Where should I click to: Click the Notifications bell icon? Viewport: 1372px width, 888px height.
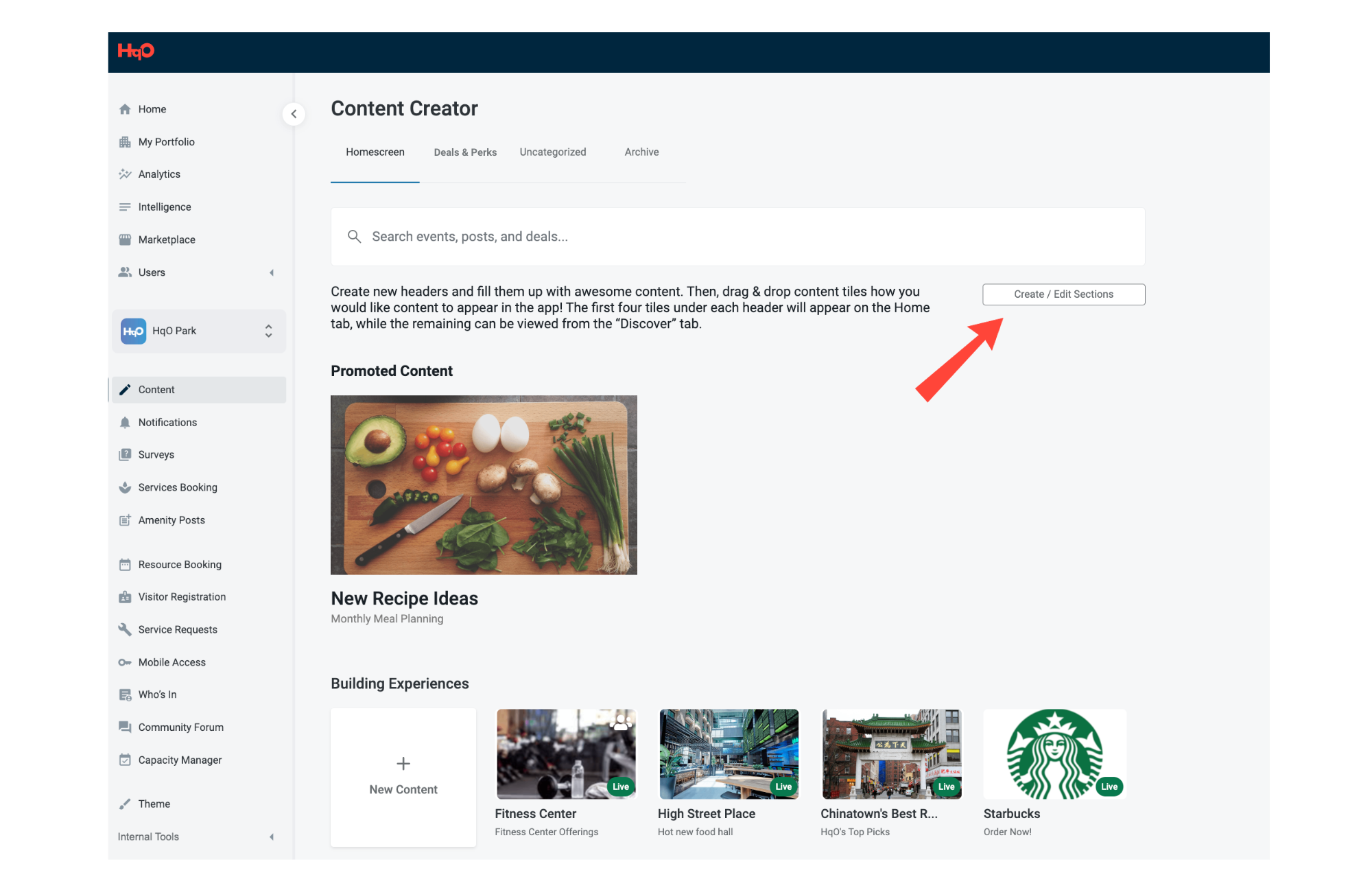(125, 423)
